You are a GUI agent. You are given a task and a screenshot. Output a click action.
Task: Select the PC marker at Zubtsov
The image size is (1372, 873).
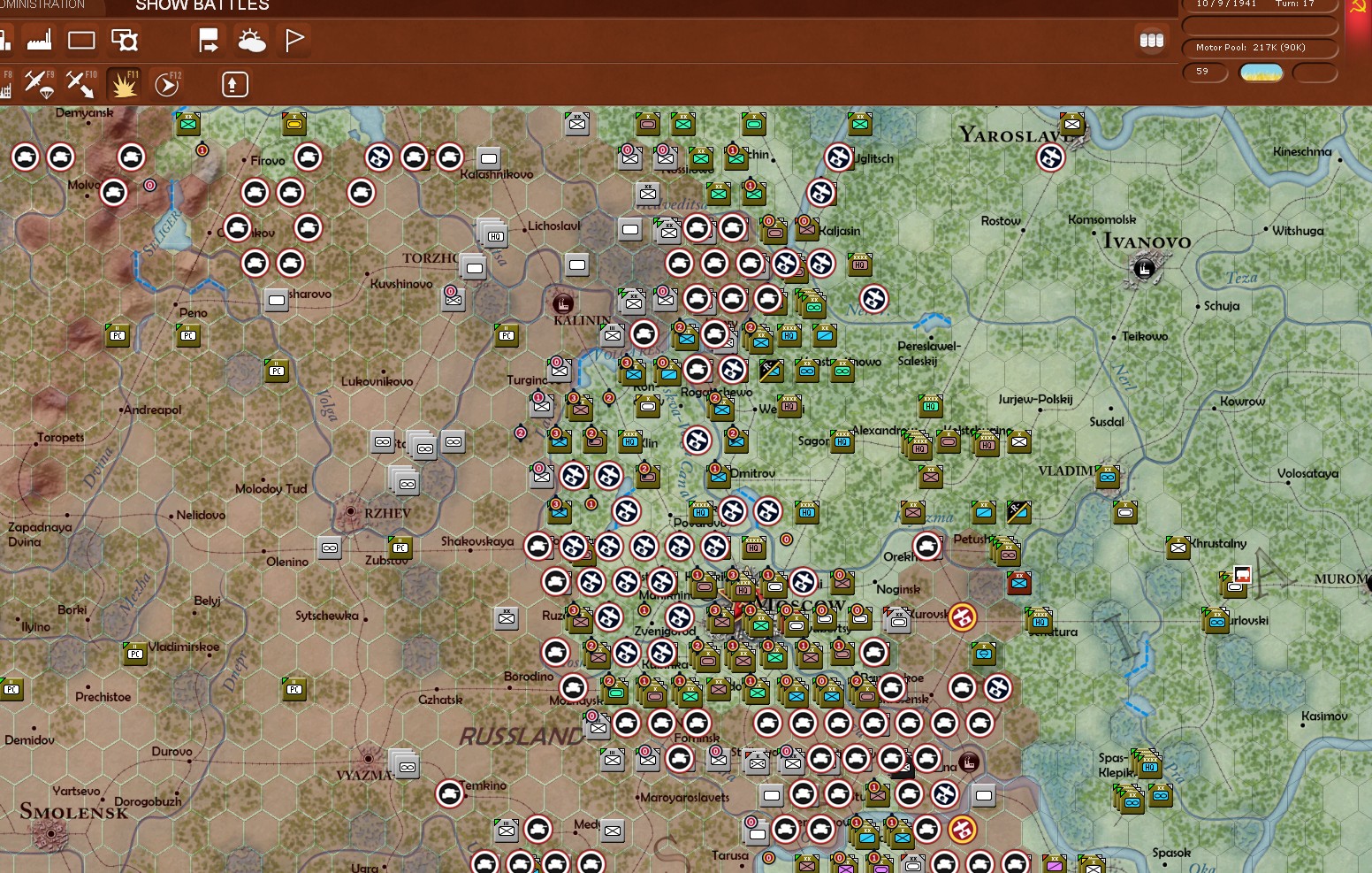coord(400,547)
